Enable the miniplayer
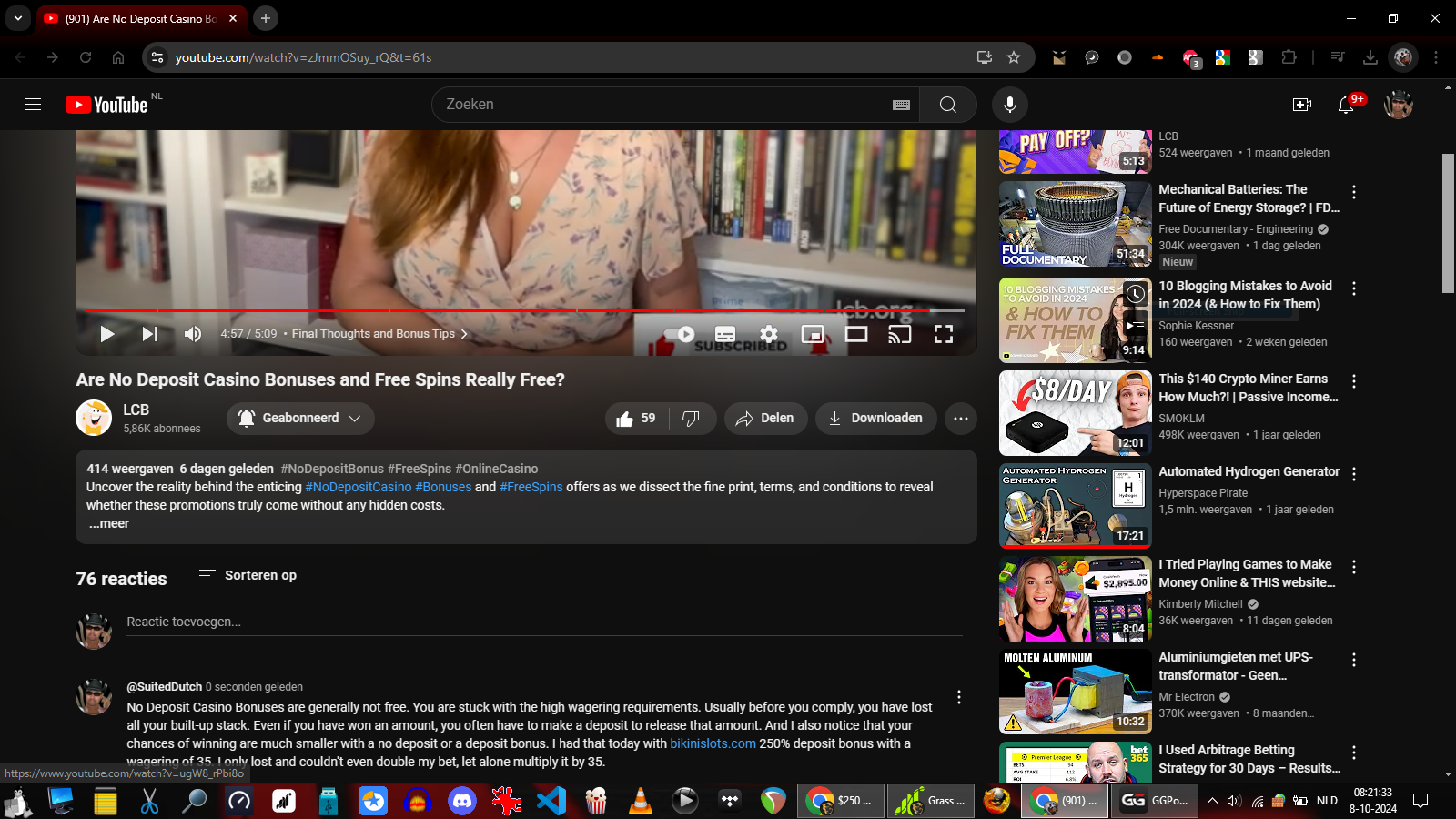Image resolution: width=1456 pixels, height=819 pixels. 813,334
